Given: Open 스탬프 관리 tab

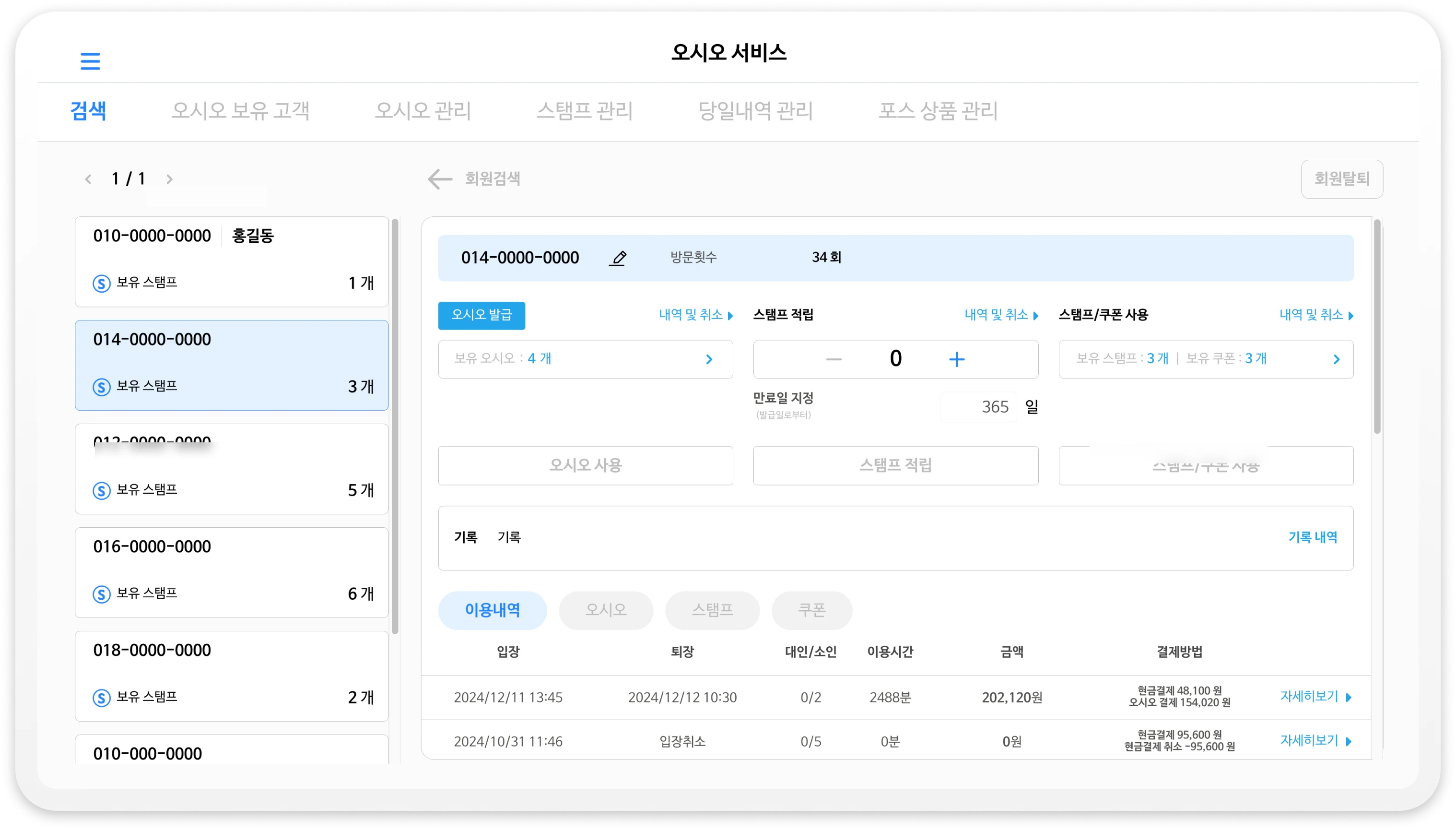Looking at the screenshot, I should click(x=585, y=111).
